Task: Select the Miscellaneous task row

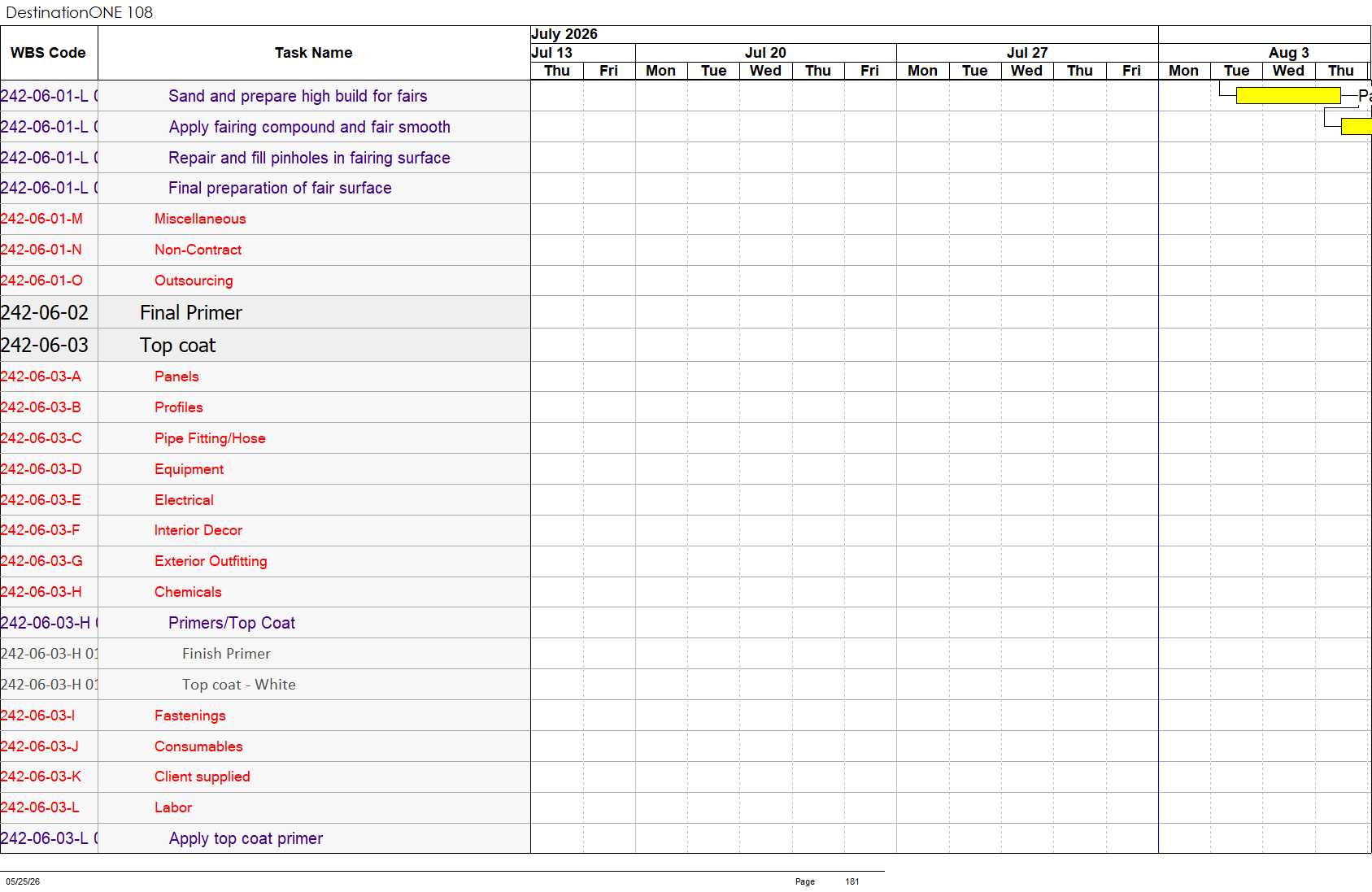Action: pyautogui.click(x=265, y=219)
